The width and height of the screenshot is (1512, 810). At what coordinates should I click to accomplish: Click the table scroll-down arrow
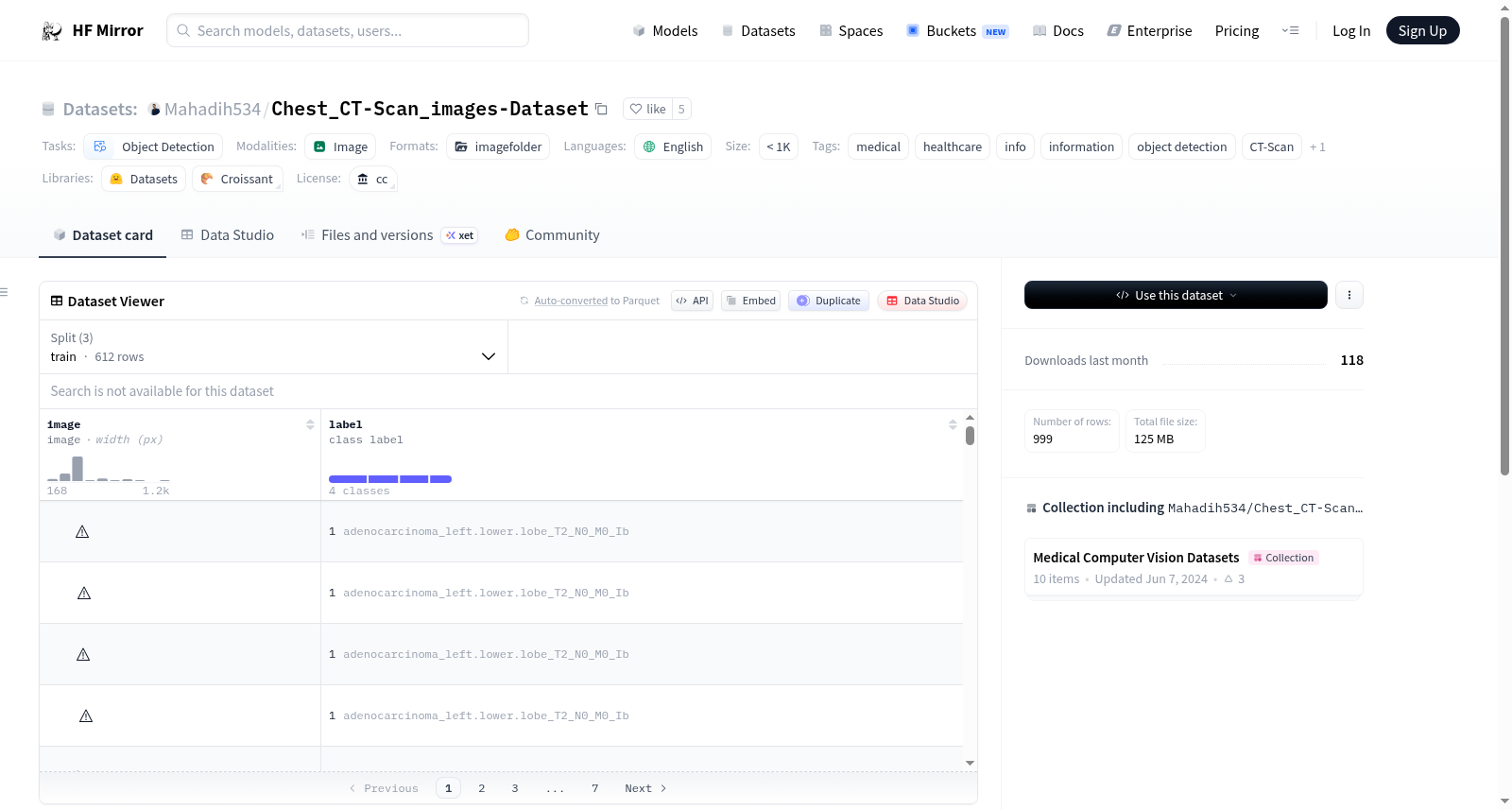(x=970, y=763)
